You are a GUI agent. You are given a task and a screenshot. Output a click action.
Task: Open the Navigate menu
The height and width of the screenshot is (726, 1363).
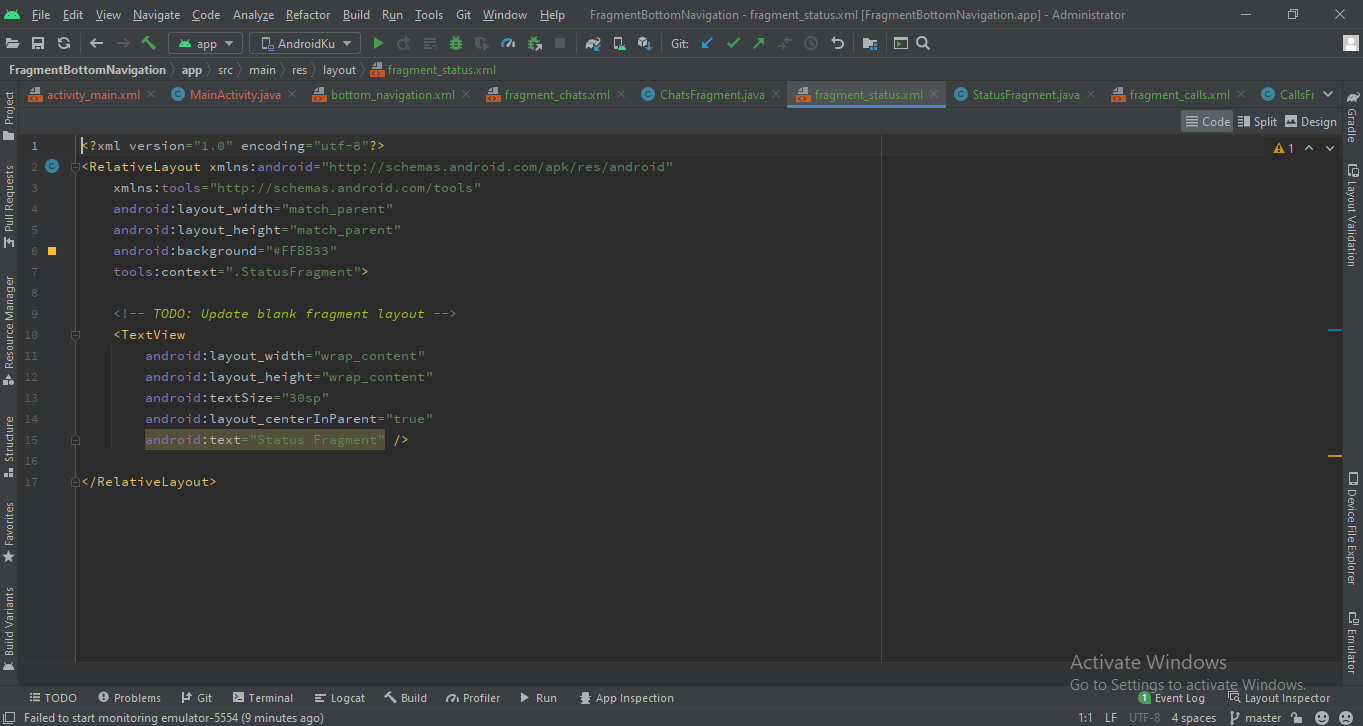pos(156,15)
